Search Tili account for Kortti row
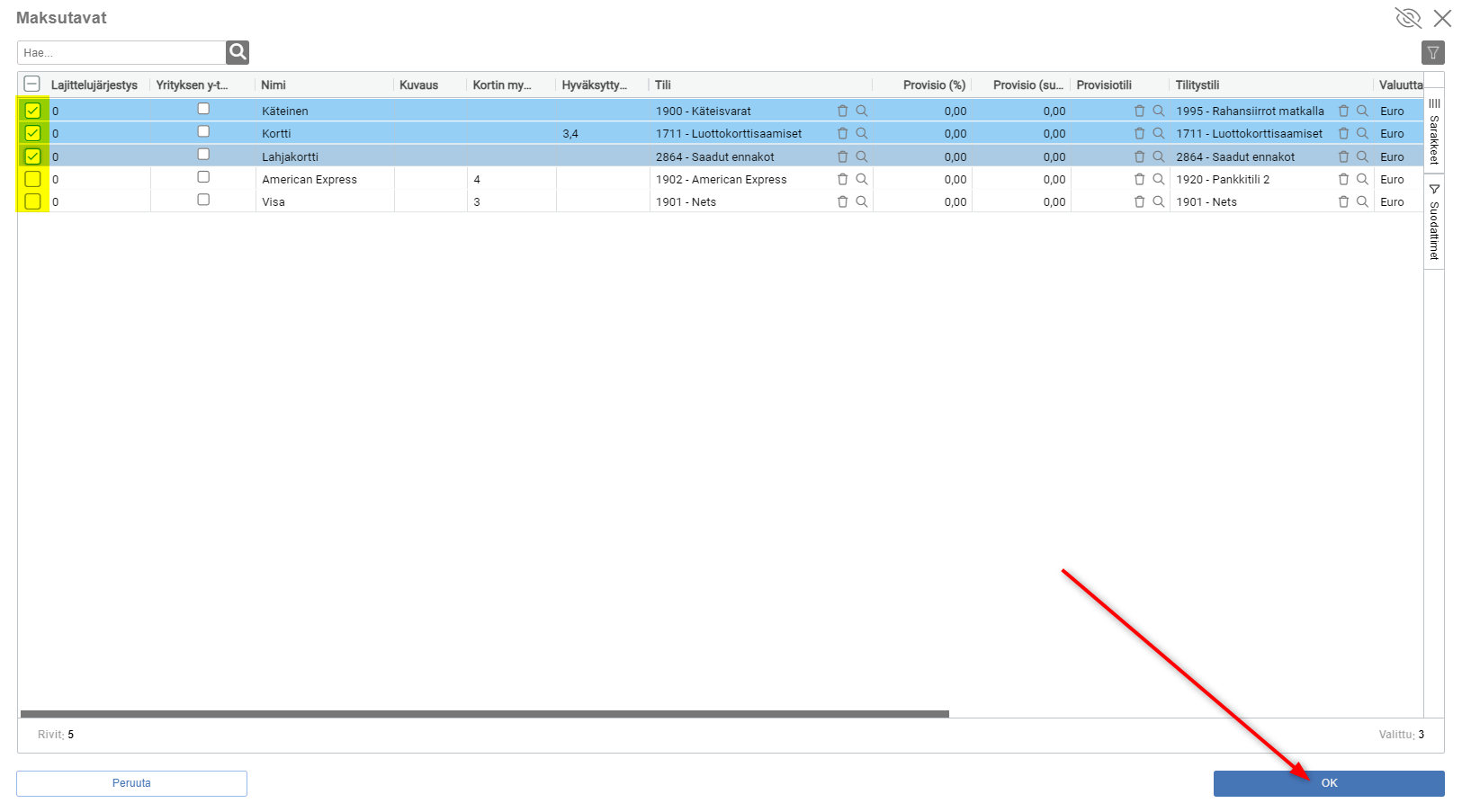The width and height of the screenshot is (1462, 812). pyautogui.click(x=862, y=133)
